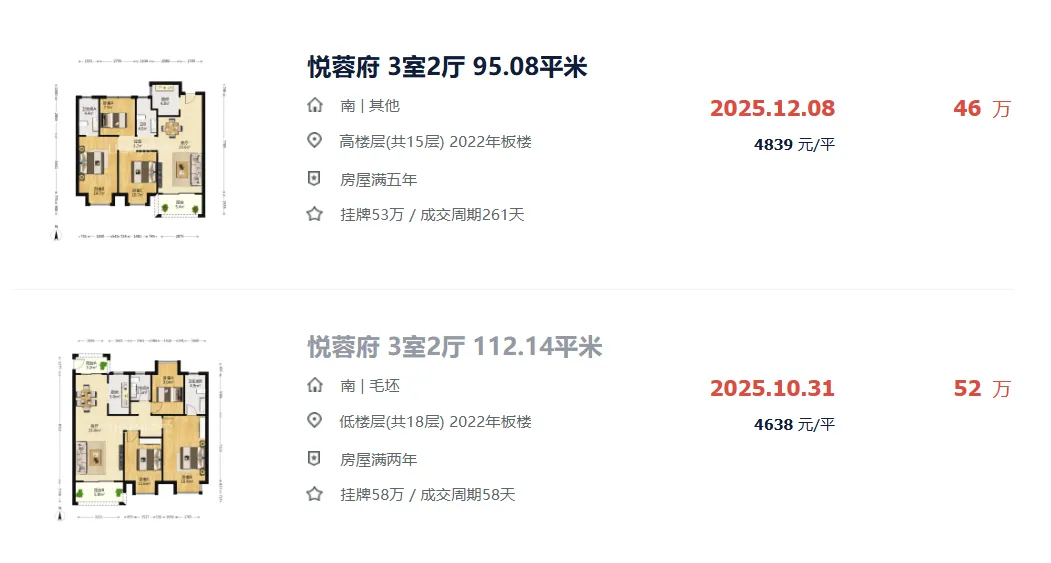Click the shield icon beside 房屋满五年
This screenshot has width=1051, height=563.
pyautogui.click(x=314, y=179)
